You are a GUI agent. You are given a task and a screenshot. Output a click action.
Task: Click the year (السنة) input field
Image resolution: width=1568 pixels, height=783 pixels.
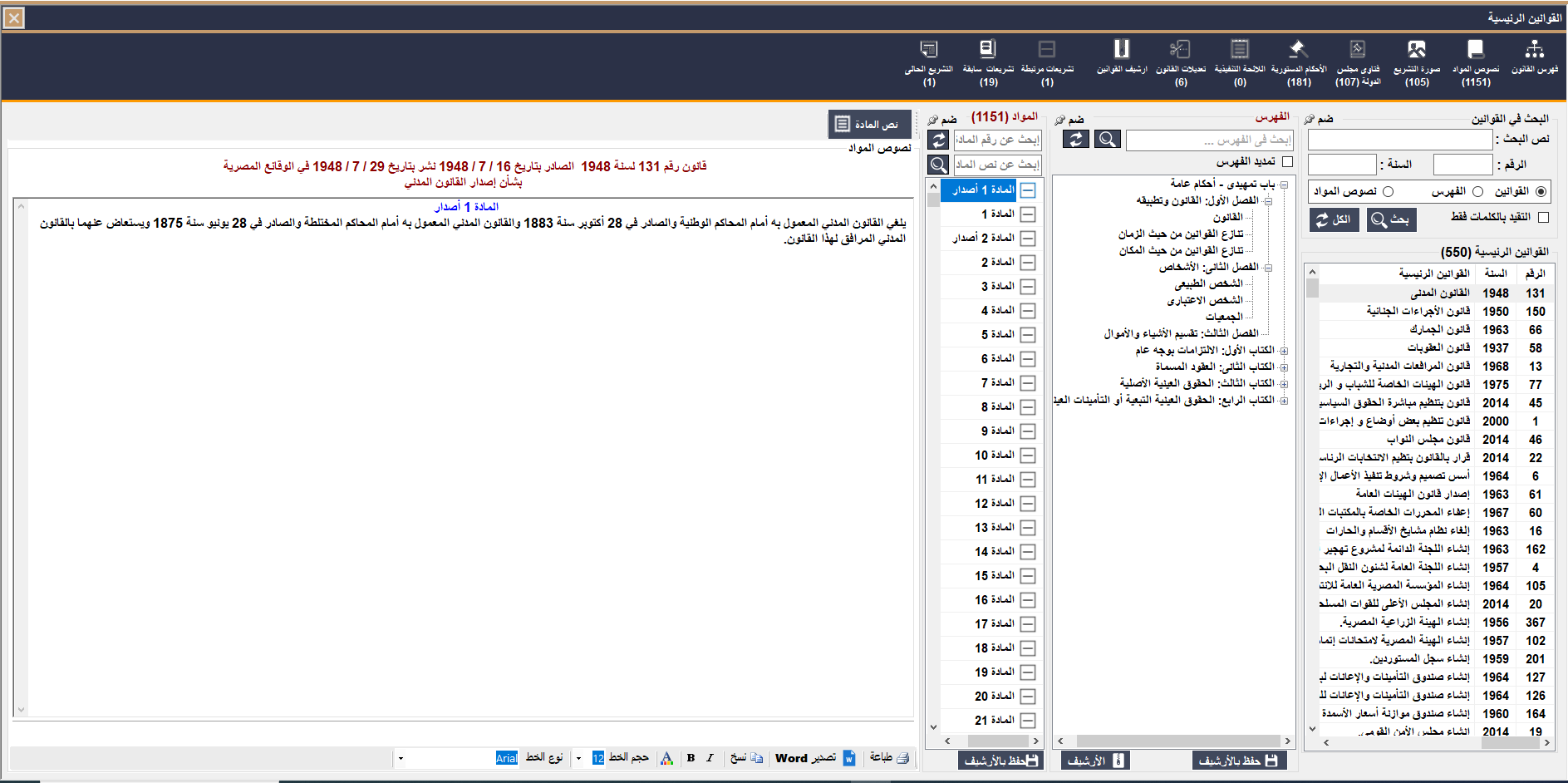click(x=1342, y=165)
